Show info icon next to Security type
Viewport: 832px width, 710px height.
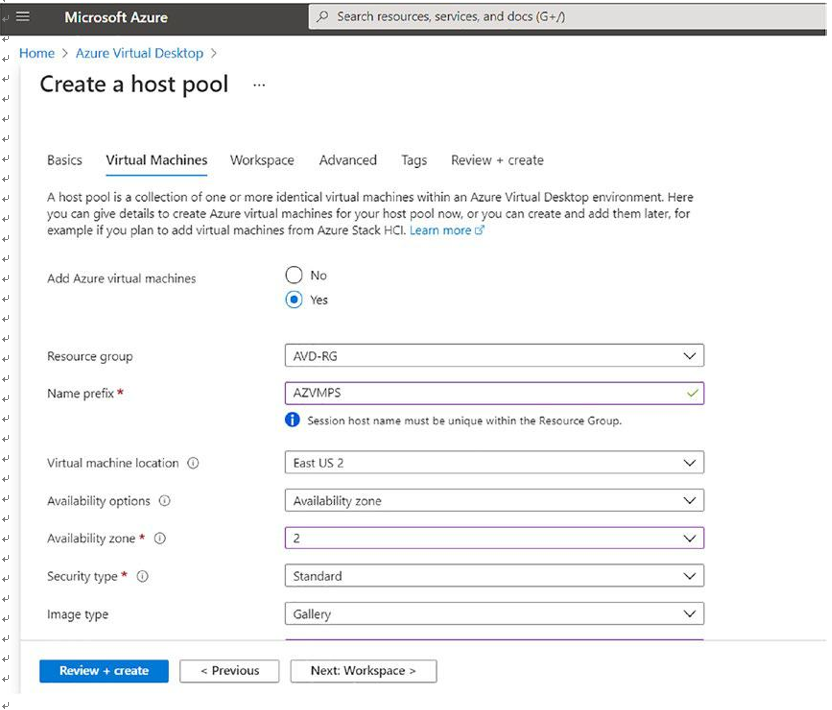pos(142,576)
